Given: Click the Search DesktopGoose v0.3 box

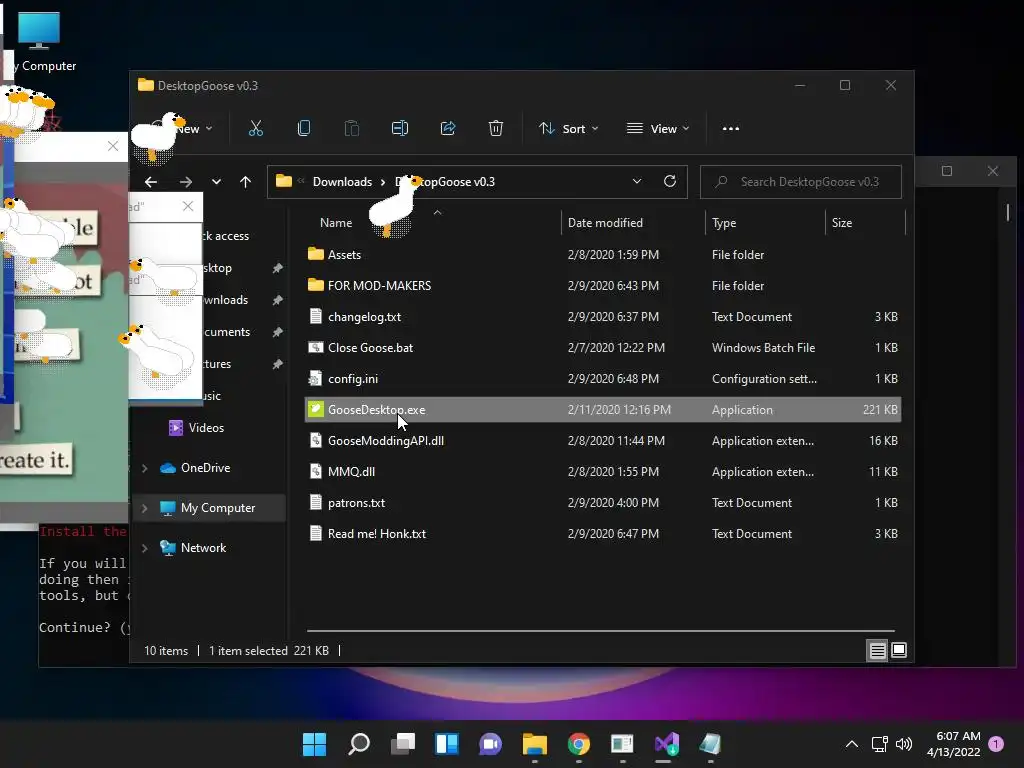Looking at the screenshot, I should tap(801, 182).
